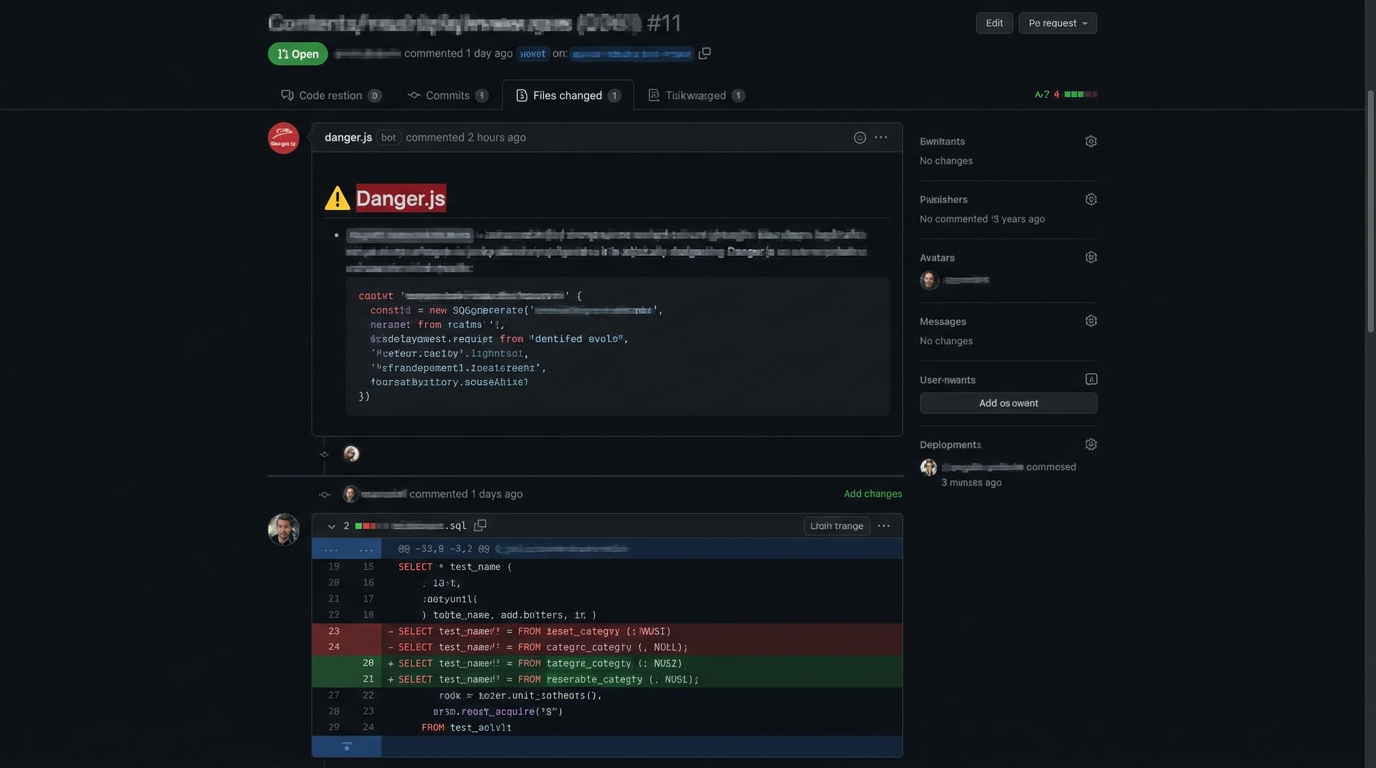Click diff stat bar beside .sql filename
Image resolution: width=1376 pixels, height=768 pixels.
pos(372,526)
